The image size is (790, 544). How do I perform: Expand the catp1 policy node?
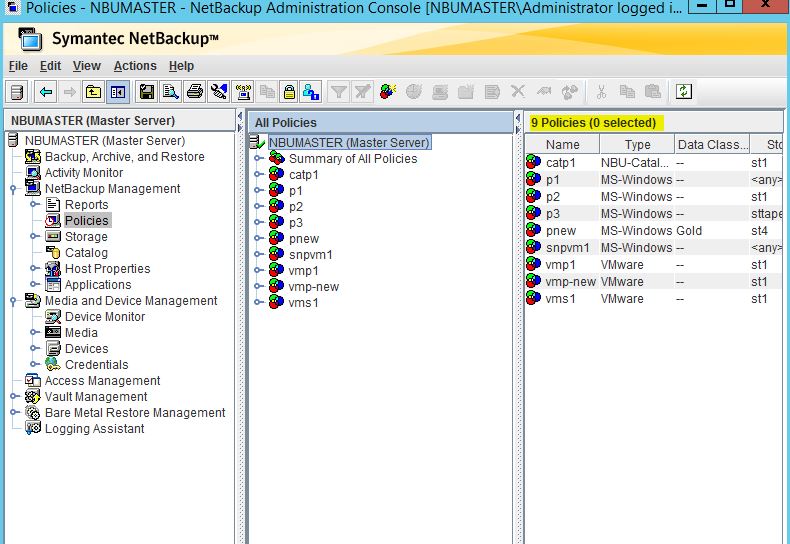click(x=258, y=175)
